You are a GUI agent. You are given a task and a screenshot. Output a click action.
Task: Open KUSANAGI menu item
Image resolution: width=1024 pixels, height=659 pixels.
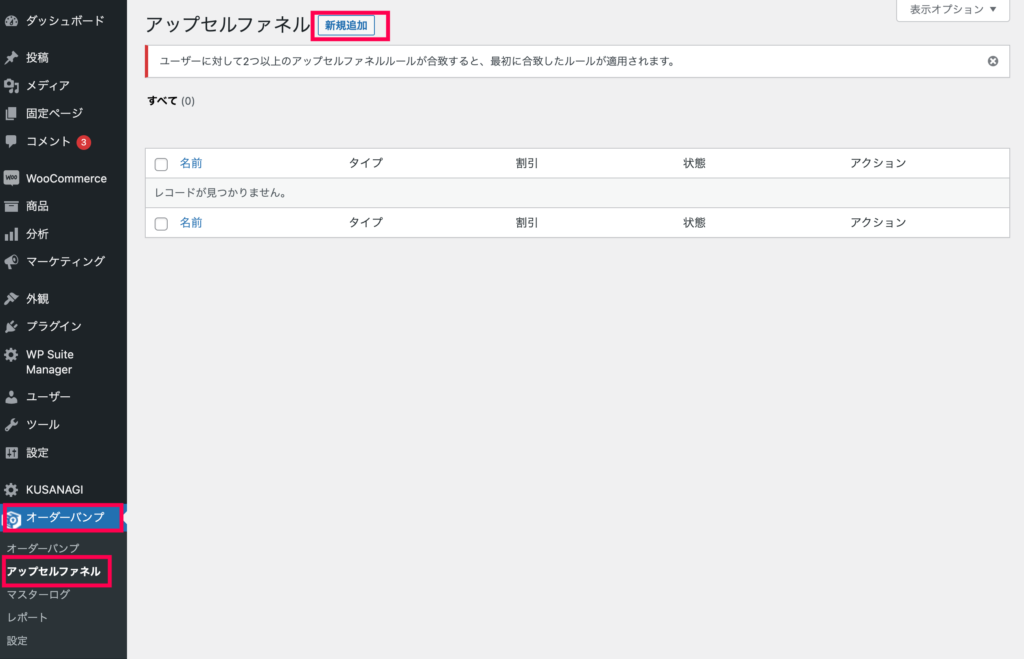click(54, 489)
